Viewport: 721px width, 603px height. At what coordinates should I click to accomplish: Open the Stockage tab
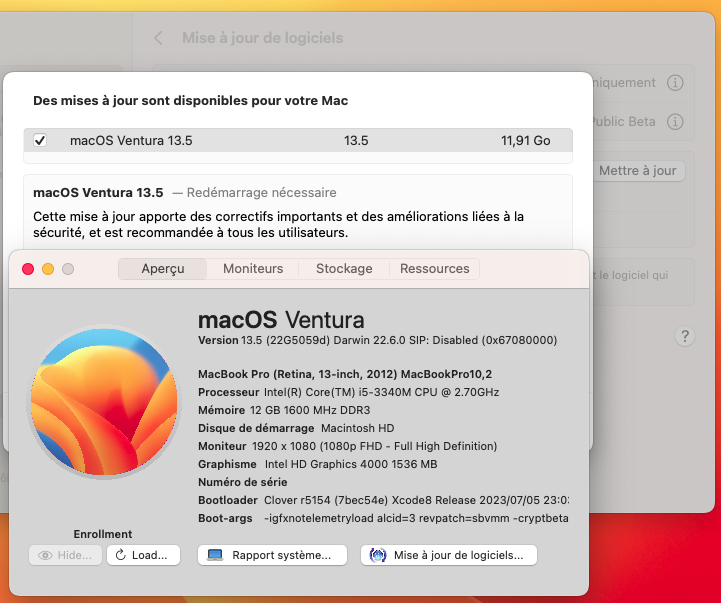tap(344, 269)
